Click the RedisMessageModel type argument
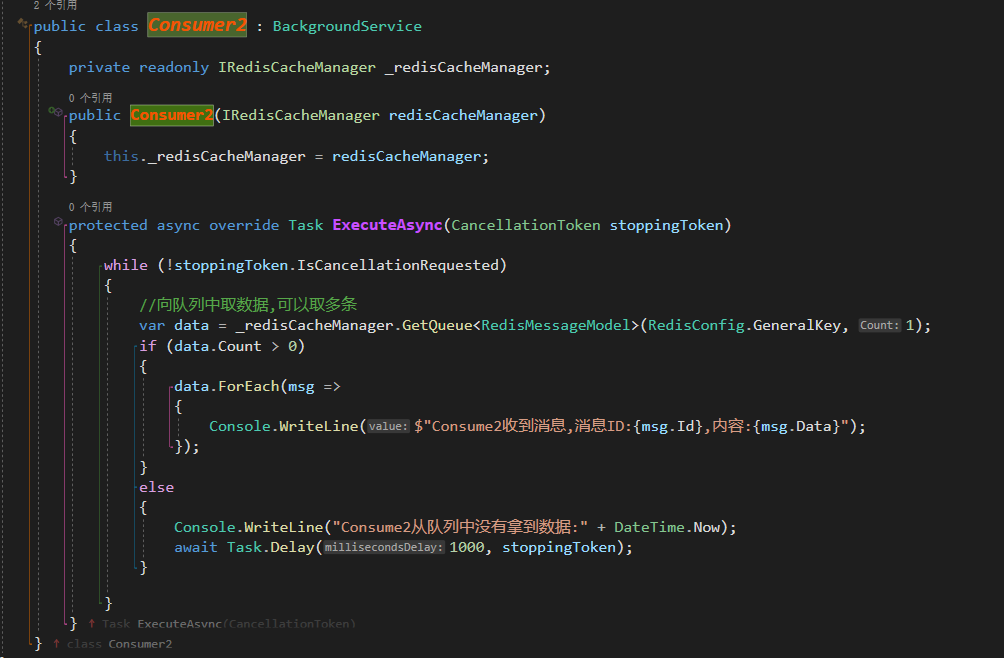Viewport: 1004px width, 658px height. [556, 325]
